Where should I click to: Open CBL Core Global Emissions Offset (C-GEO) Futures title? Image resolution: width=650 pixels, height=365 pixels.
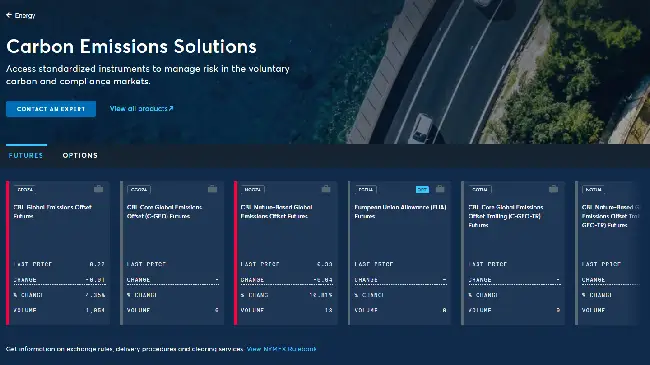164,212
